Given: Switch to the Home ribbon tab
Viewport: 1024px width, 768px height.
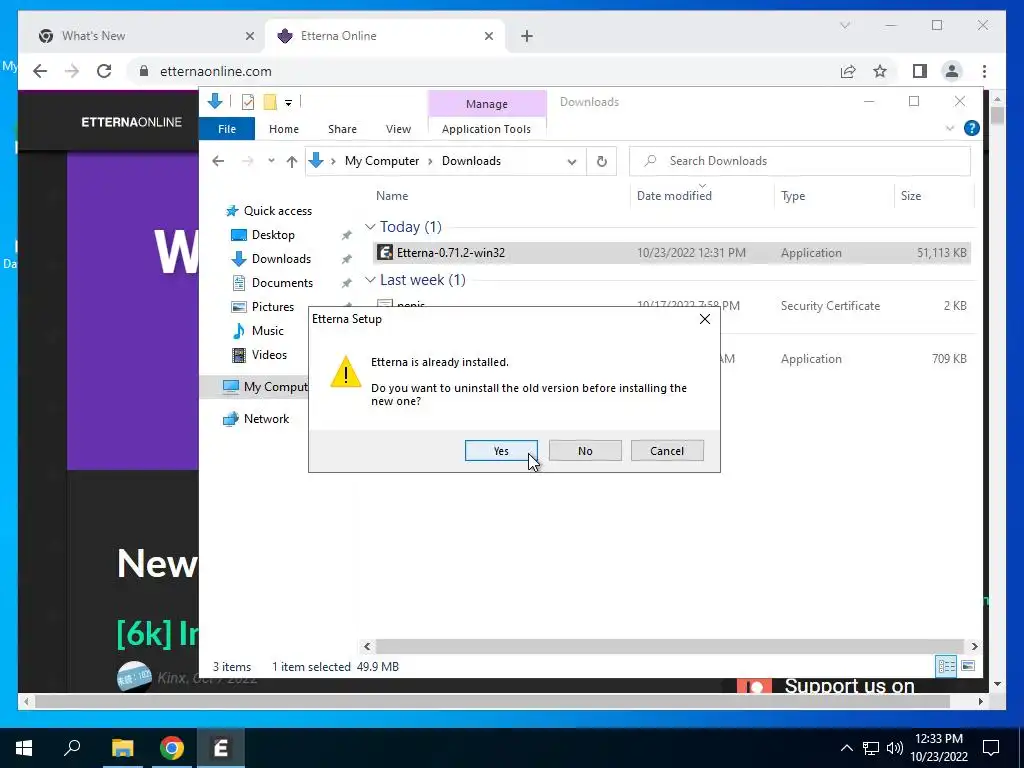Looking at the screenshot, I should click(283, 129).
